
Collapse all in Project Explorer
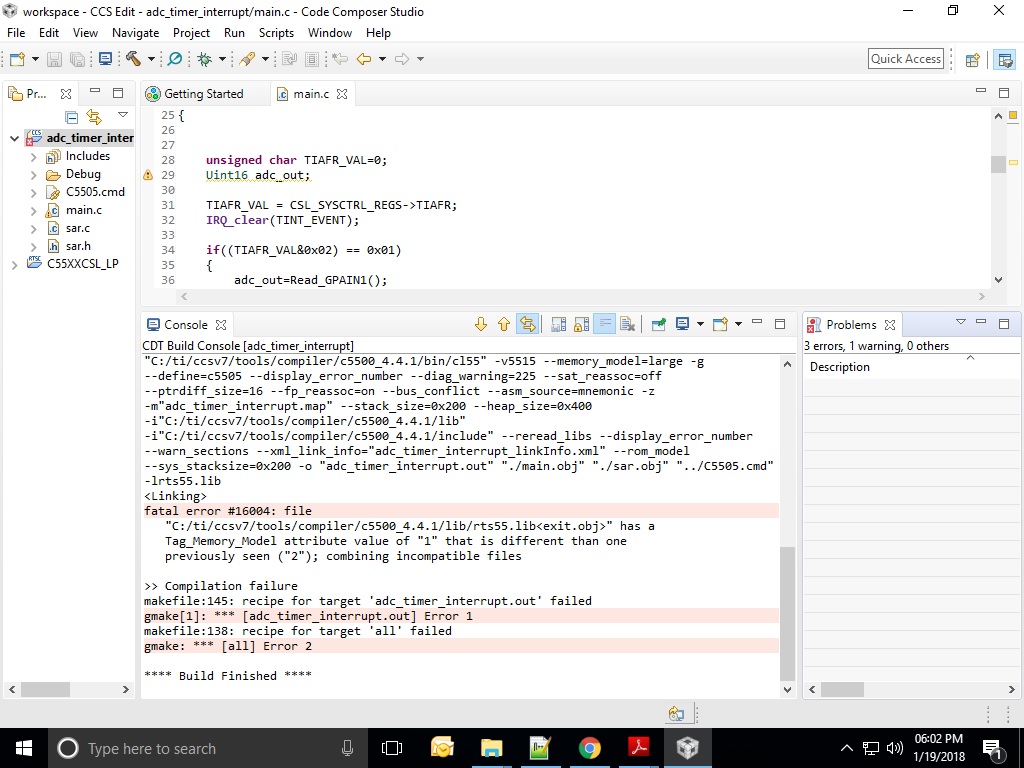(72, 118)
